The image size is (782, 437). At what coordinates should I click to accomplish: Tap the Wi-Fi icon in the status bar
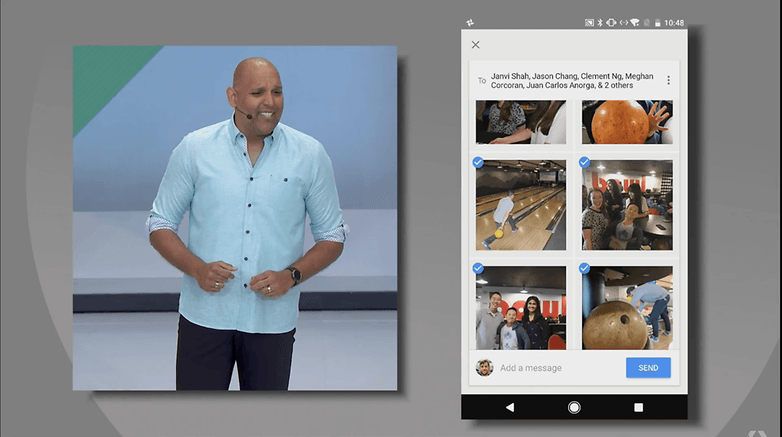click(x=635, y=22)
